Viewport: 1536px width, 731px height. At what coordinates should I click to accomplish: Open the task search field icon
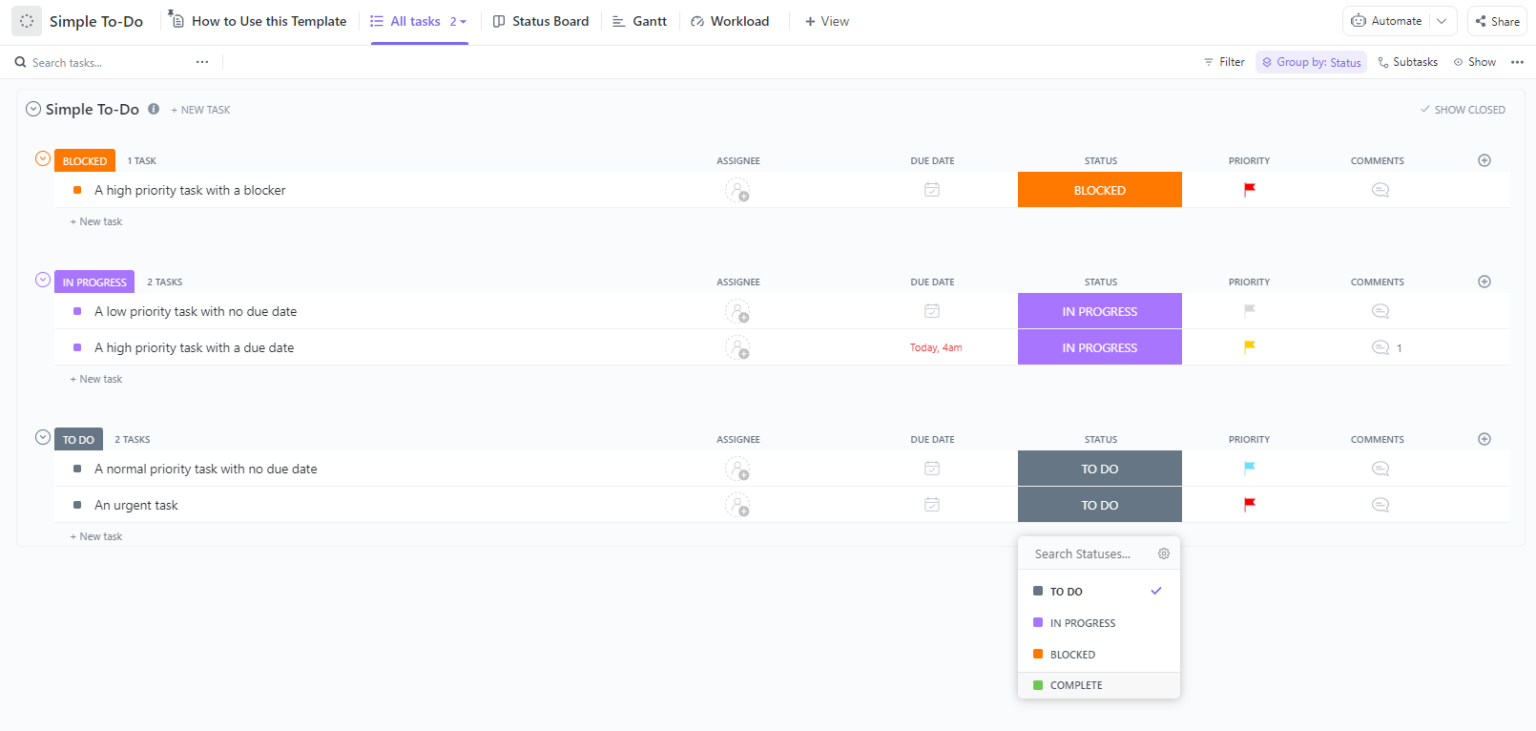pos(20,61)
